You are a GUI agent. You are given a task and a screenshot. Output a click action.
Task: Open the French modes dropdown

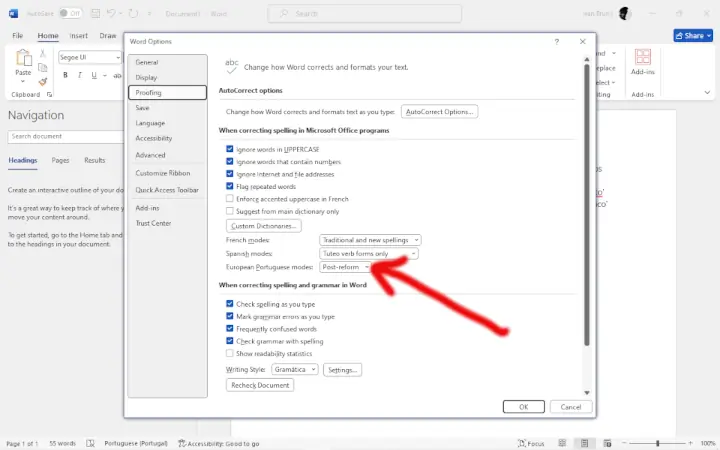tap(370, 240)
